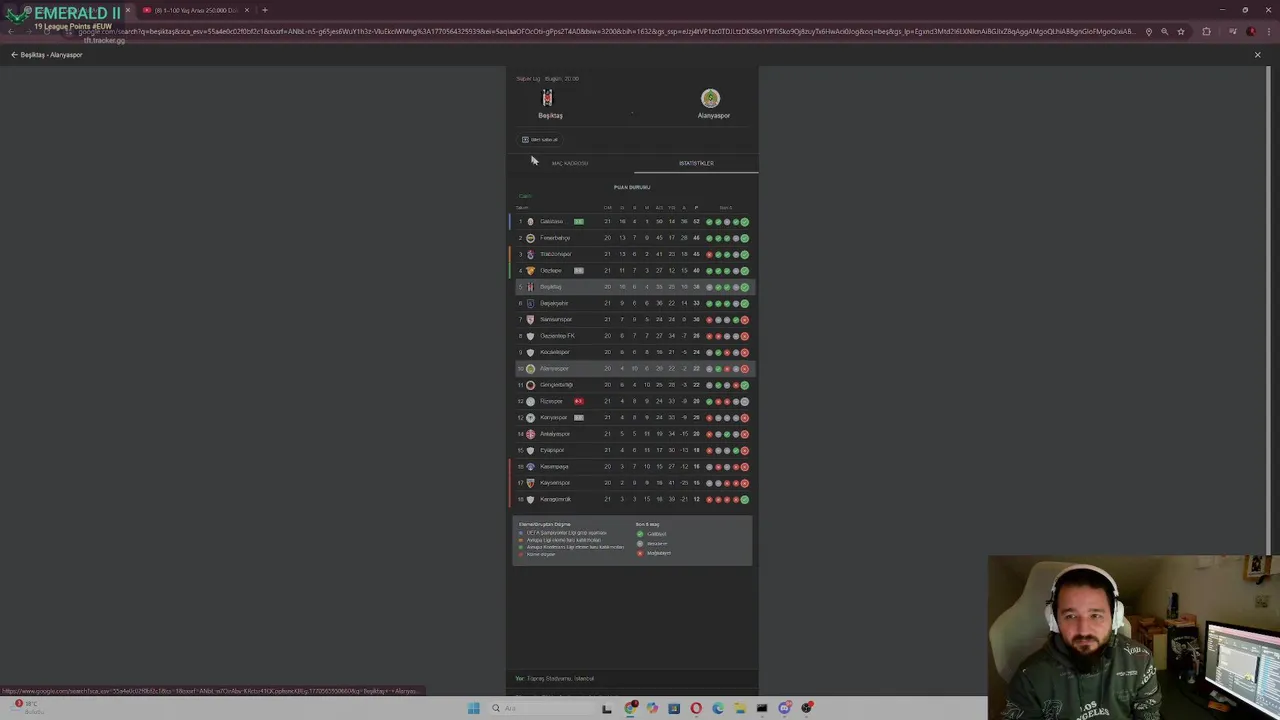Select Konyaspor row logo in standings
The height and width of the screenshot is (720, 1280).
(x=530, y=417)
